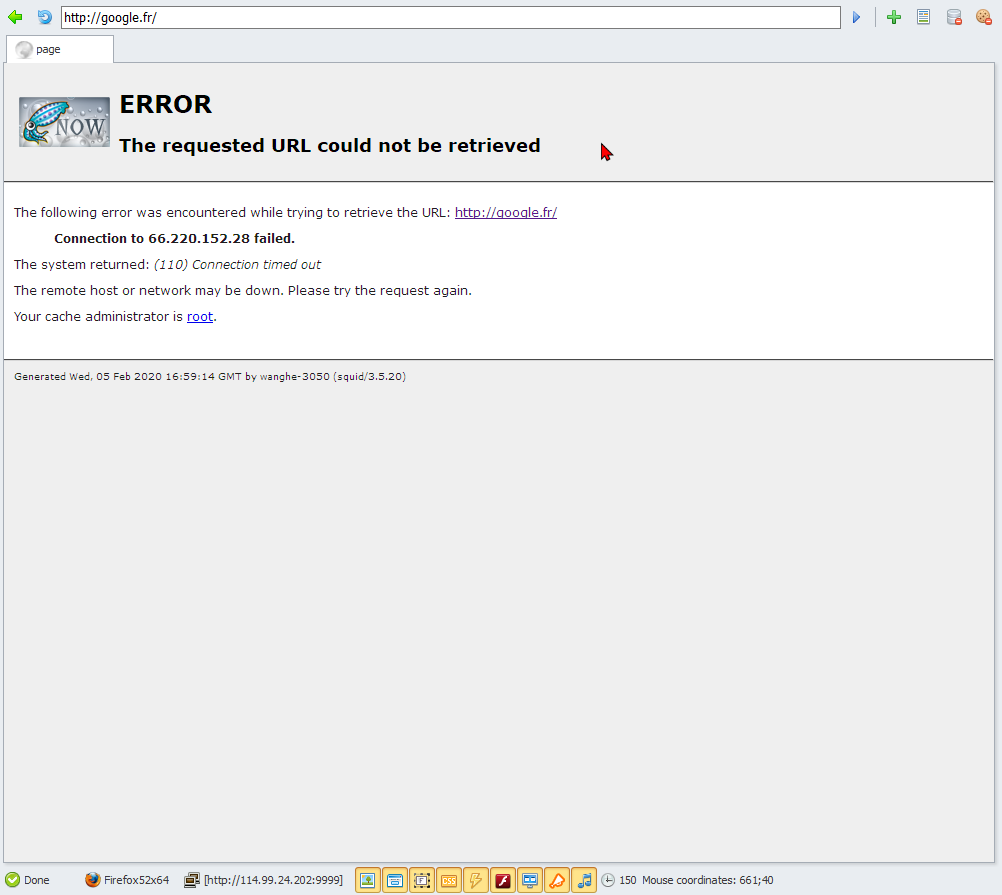Viewport: 1002px width, 895px height.
Task: Click the 'Generated Wed, 05 Feb 2020' footer line
Action: click(x=210, y=376)
